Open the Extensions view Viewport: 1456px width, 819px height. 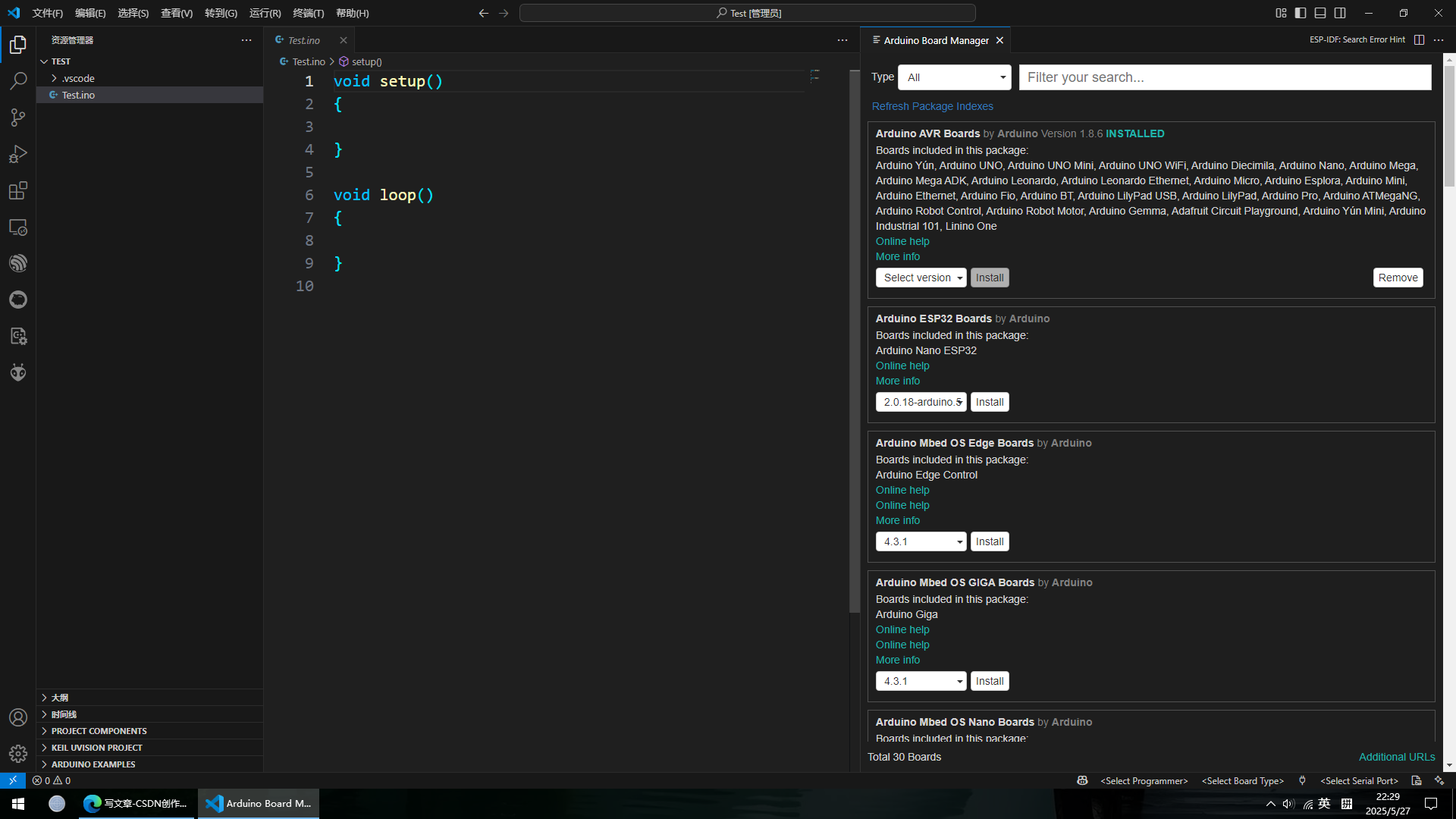point(18,190)
